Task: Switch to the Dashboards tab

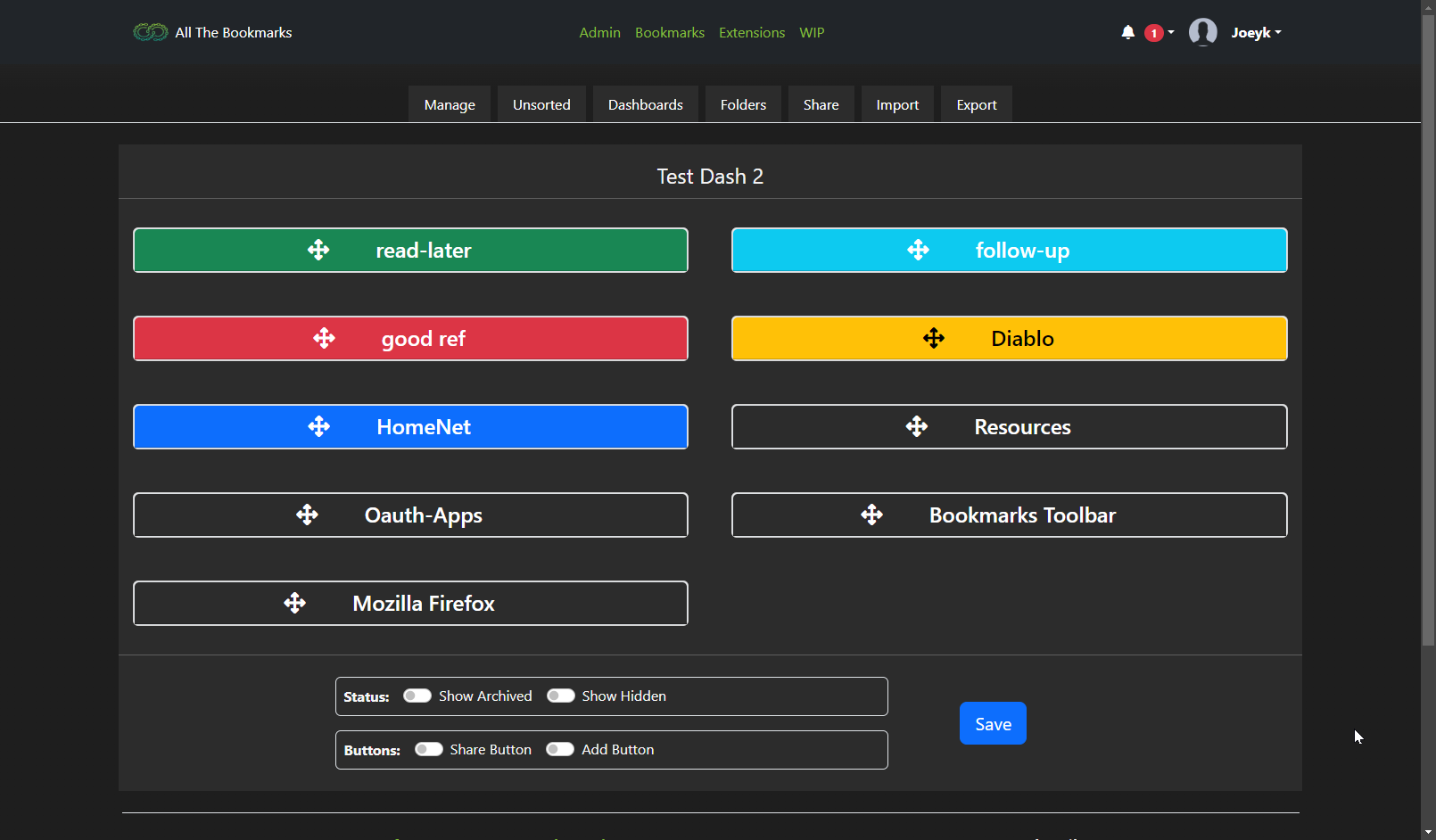Action: 646,104
